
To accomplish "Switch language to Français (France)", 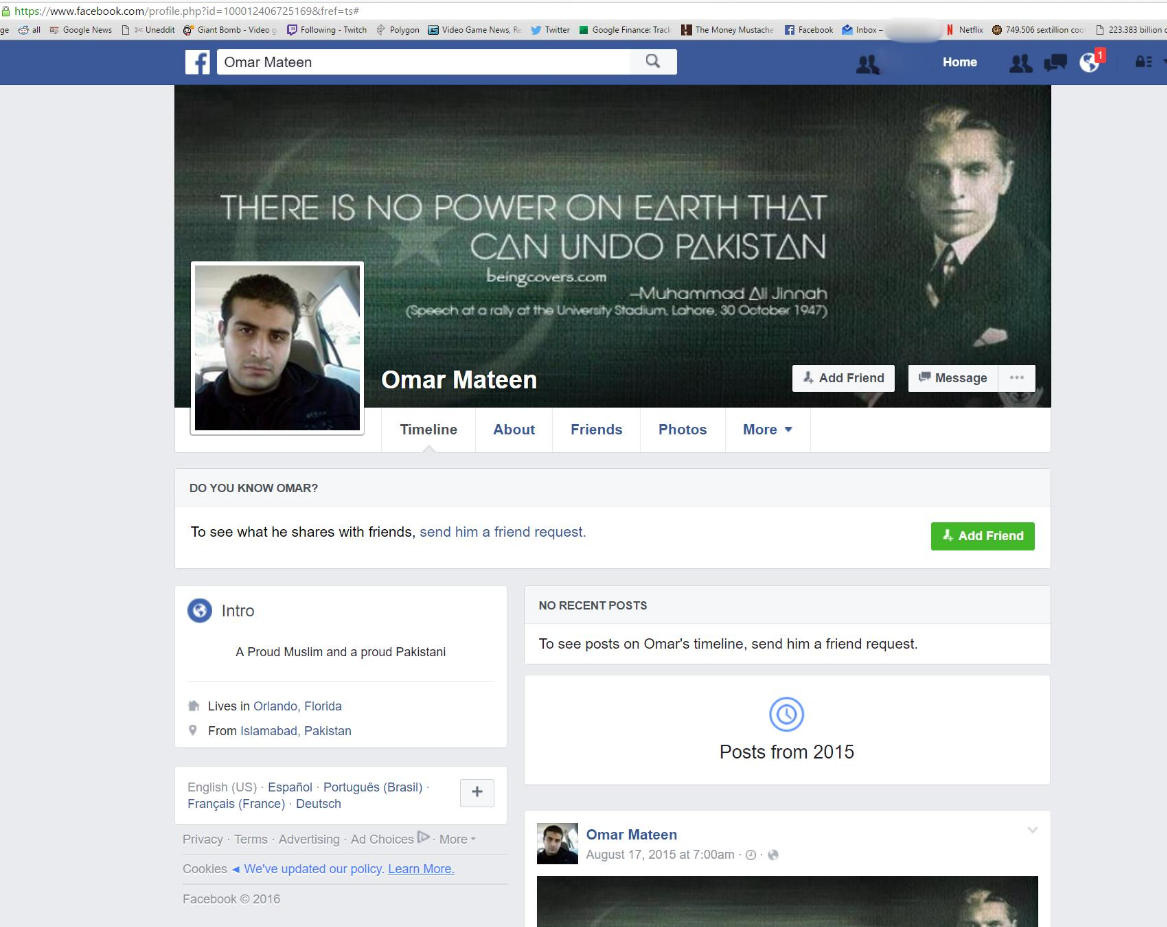I will coord(236,803).
